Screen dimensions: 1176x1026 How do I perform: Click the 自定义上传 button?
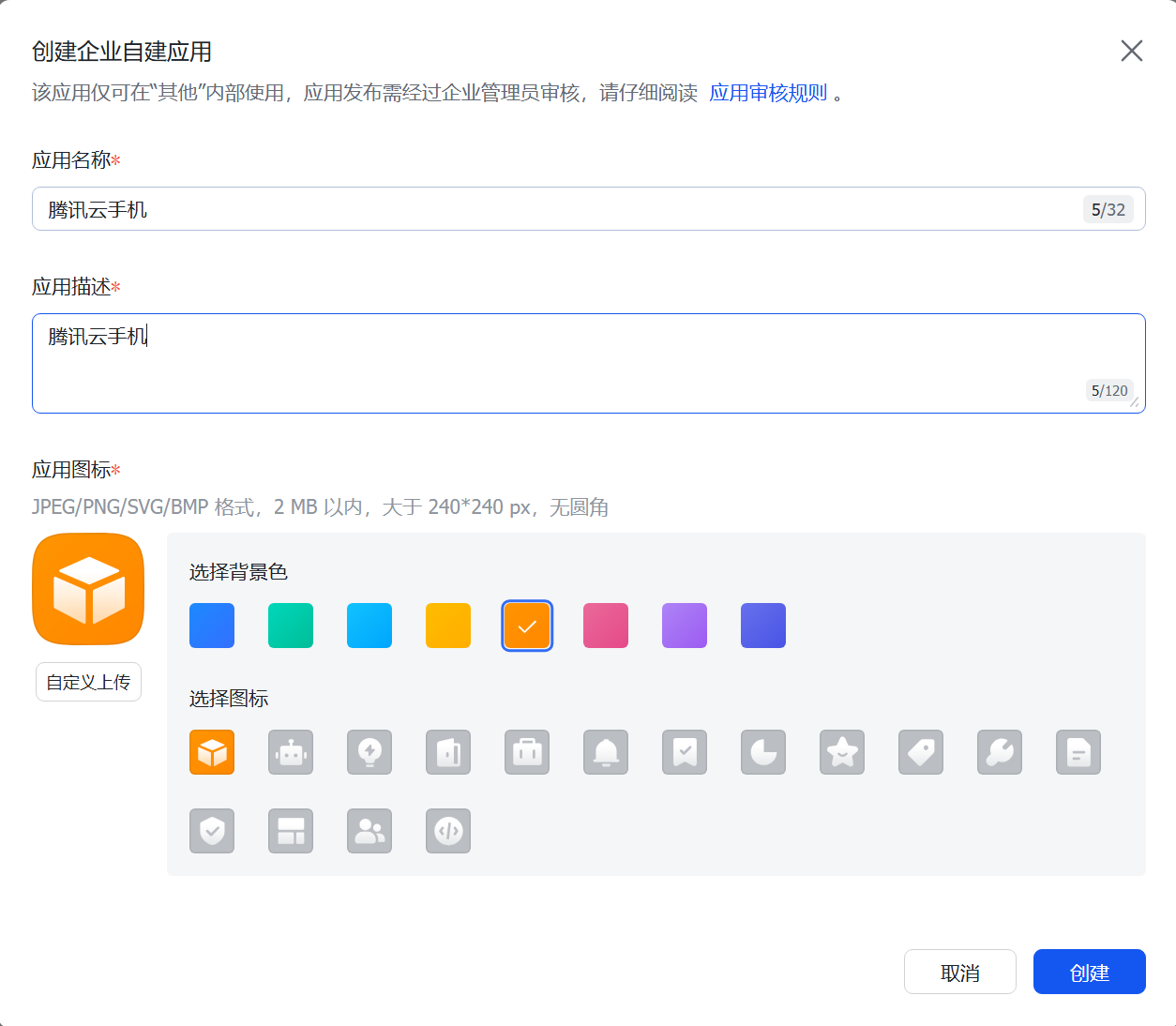point(88,682)
